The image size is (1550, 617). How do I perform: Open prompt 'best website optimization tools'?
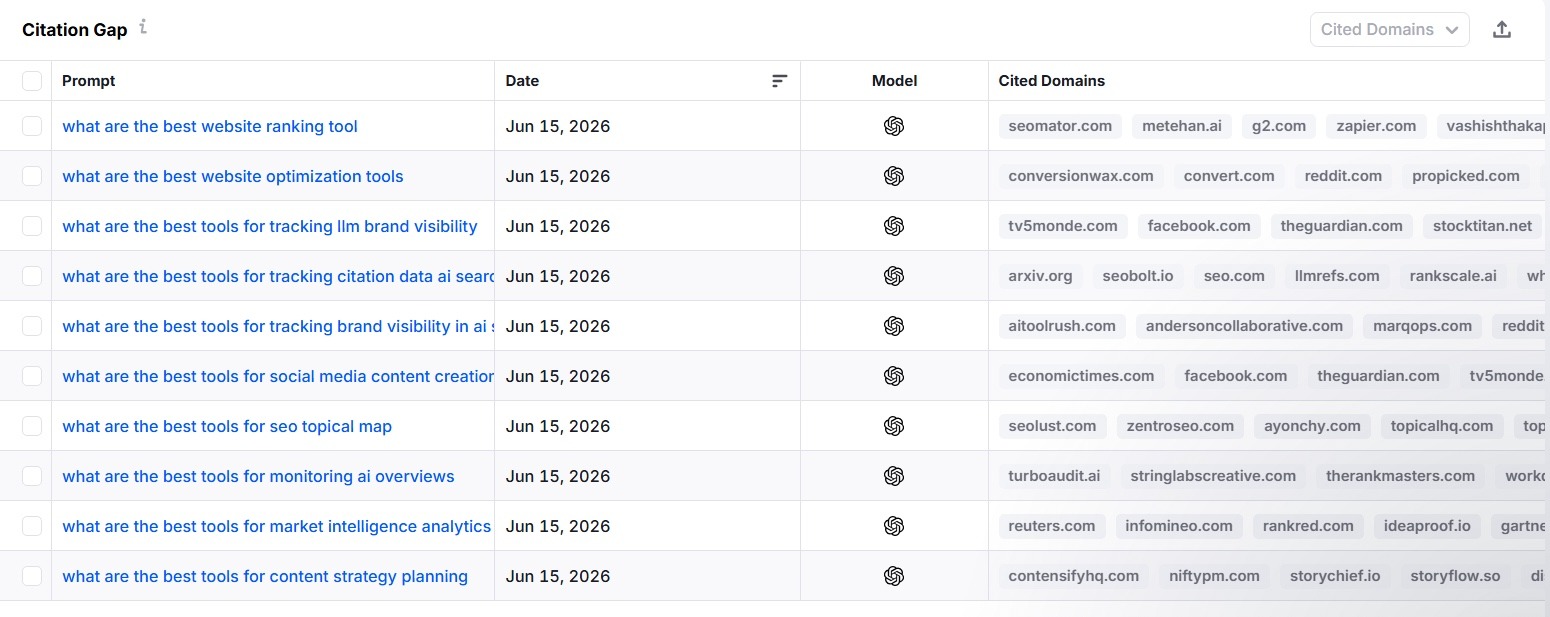click(233, 176)
